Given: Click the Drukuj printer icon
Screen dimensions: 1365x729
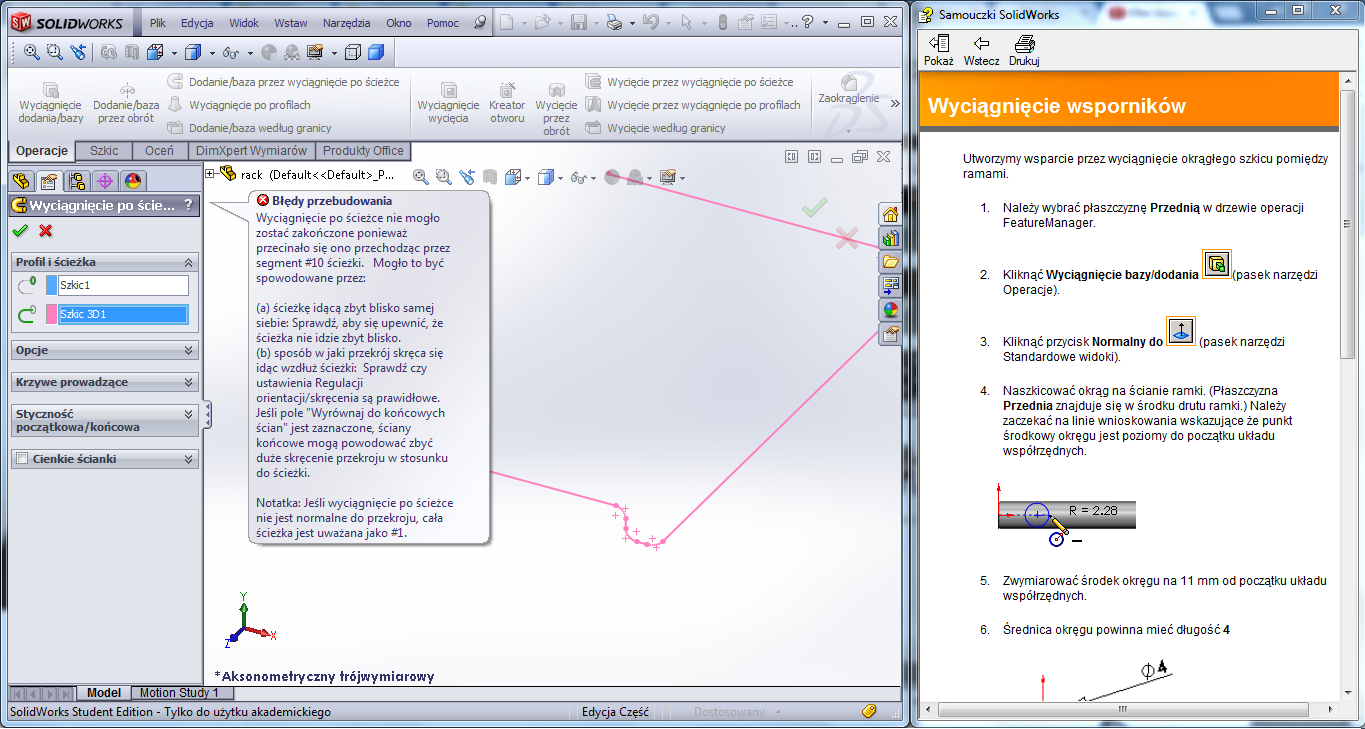Looking at the screenshot, I should click(x=1024, y=43).
